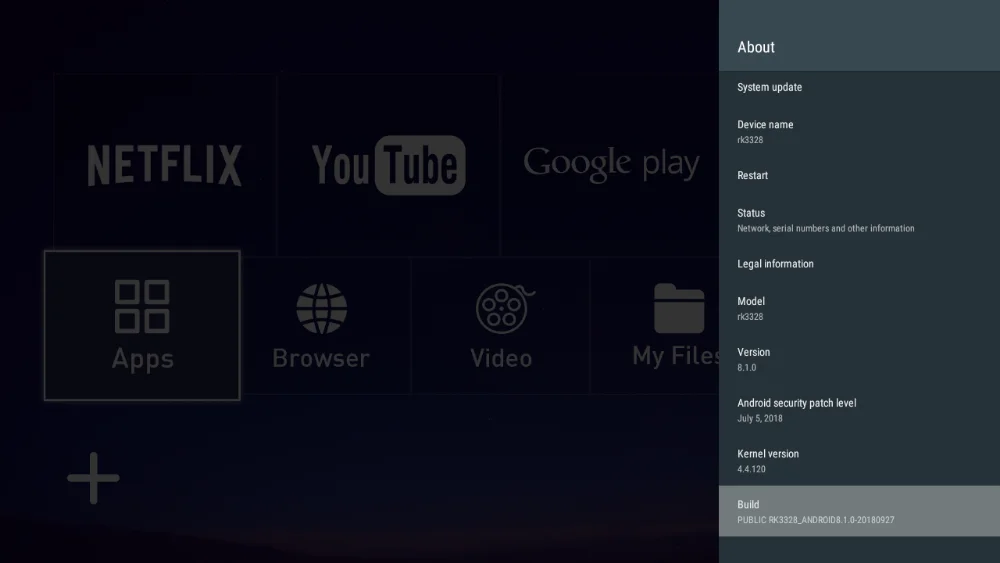
Task: Select the Kernel version 4.4.120 row
Action: click(859, 461)
